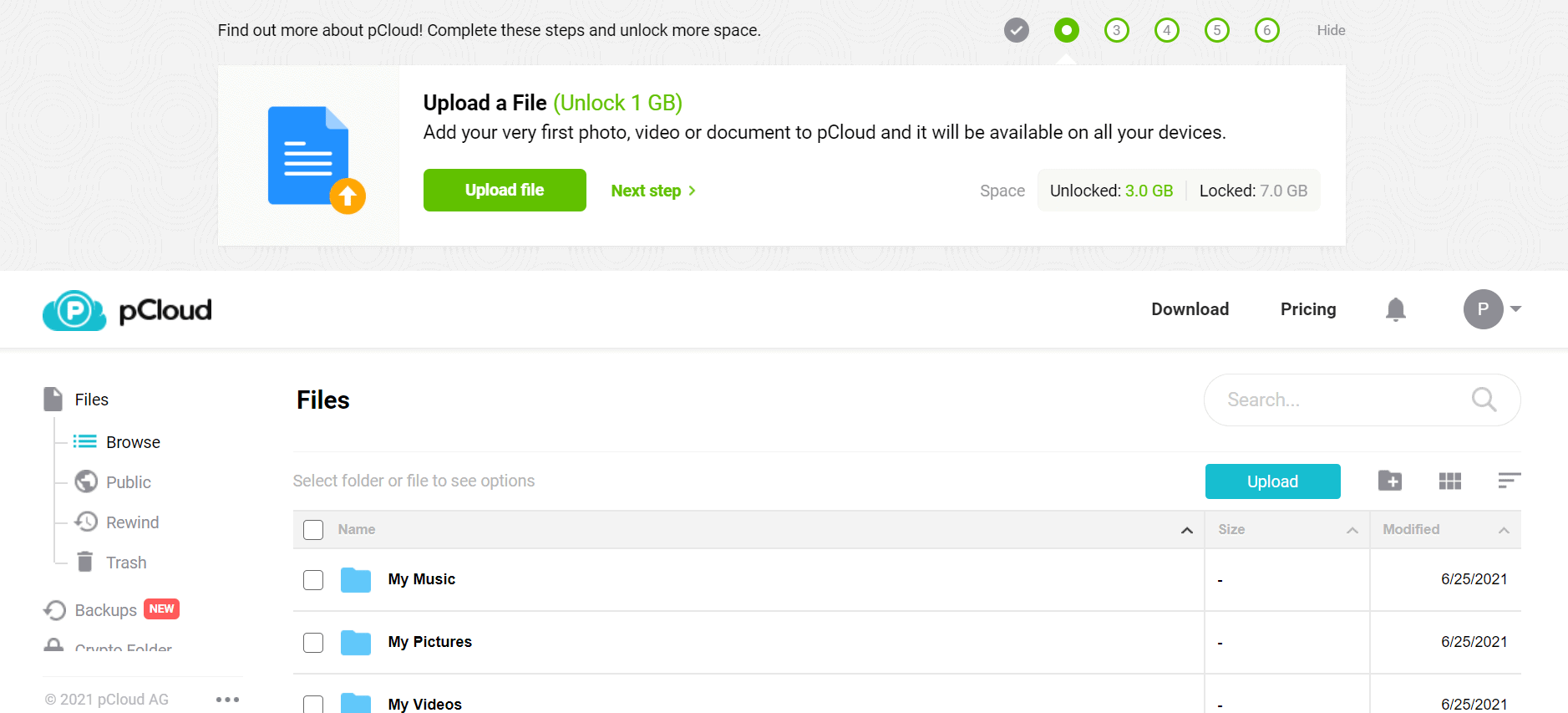Open Public folder in the sidebar
Image resolution: width=1568 pixels, height=713 pixels.
113,482
